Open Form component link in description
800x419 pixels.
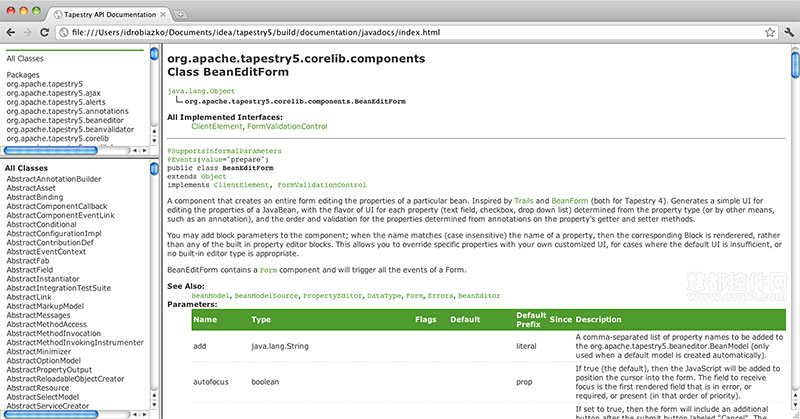coord(268,270)
